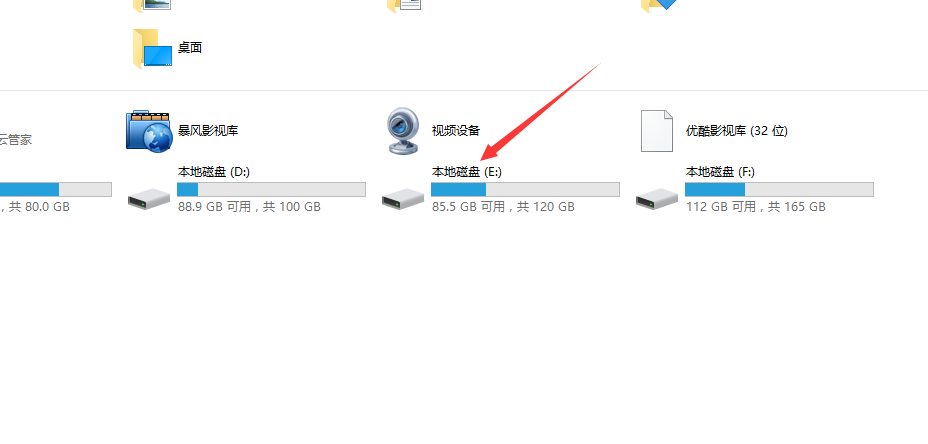Image resolution: width=928 pixels, height=444 pixels.
Task: Select the drive icon for 本地磁盘 (D:)
Action: (149, 198)
